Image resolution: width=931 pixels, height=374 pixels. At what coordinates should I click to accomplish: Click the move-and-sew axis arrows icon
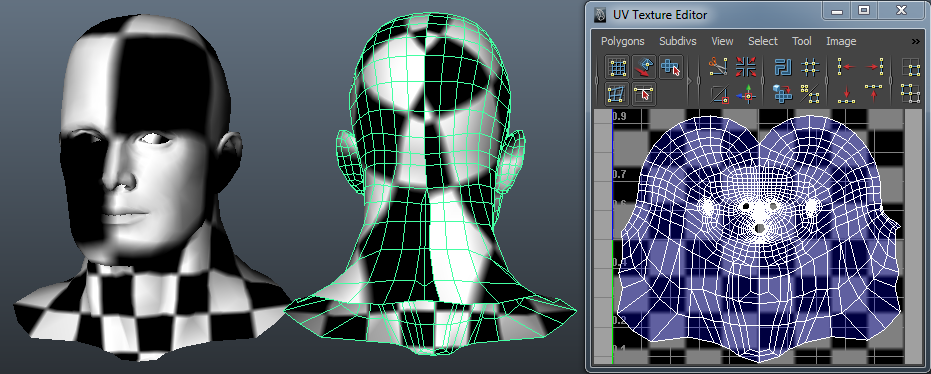click(x=746, y=94)
